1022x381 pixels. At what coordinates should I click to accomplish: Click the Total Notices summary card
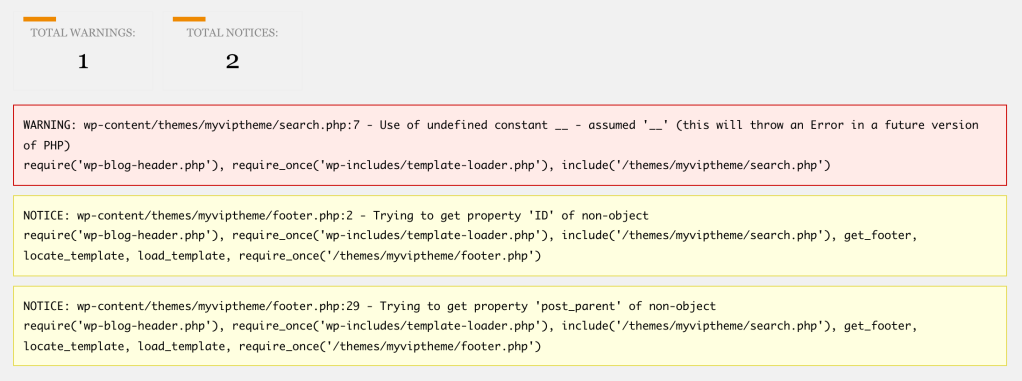pos(233,50)
